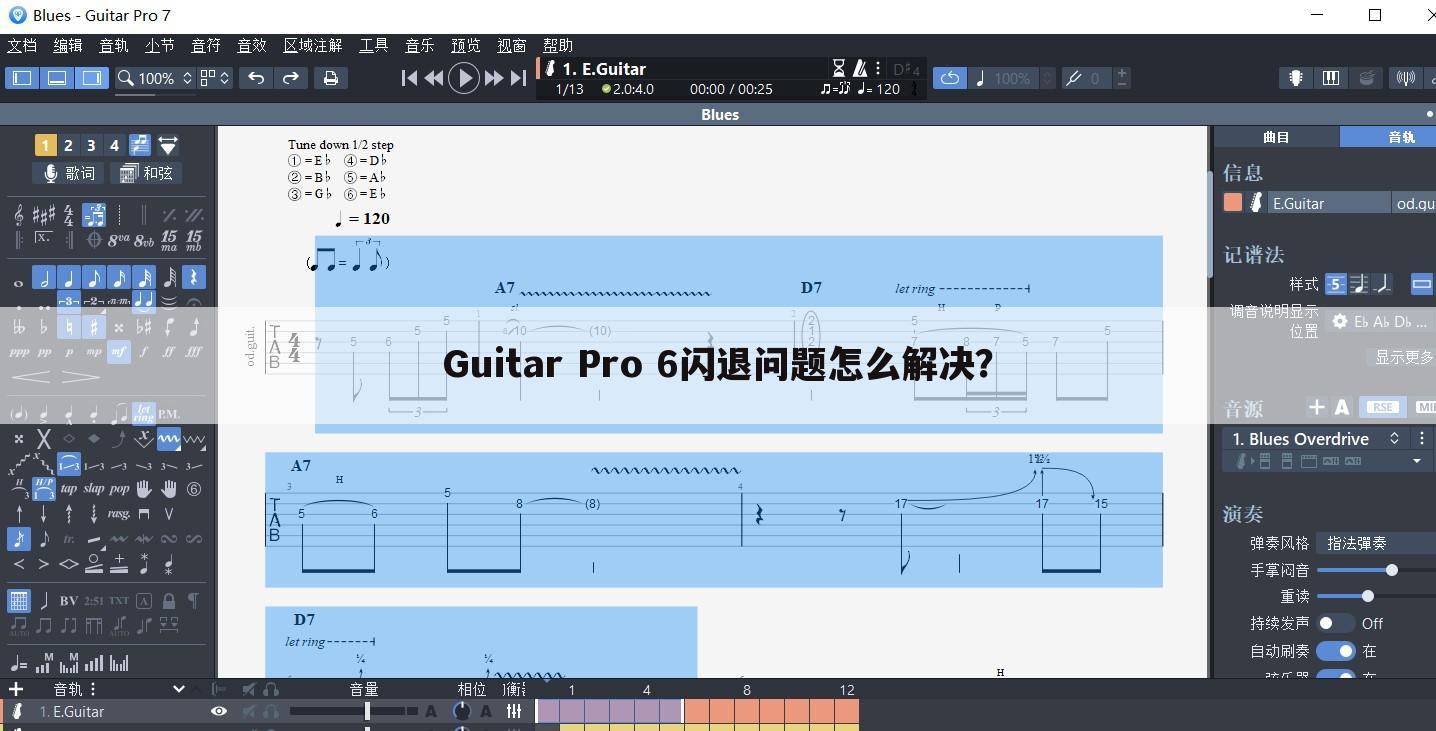This screenshot has width=1436, height=731.
Task: Toggle right inspector panel visibility
Action: pos(92,78)
